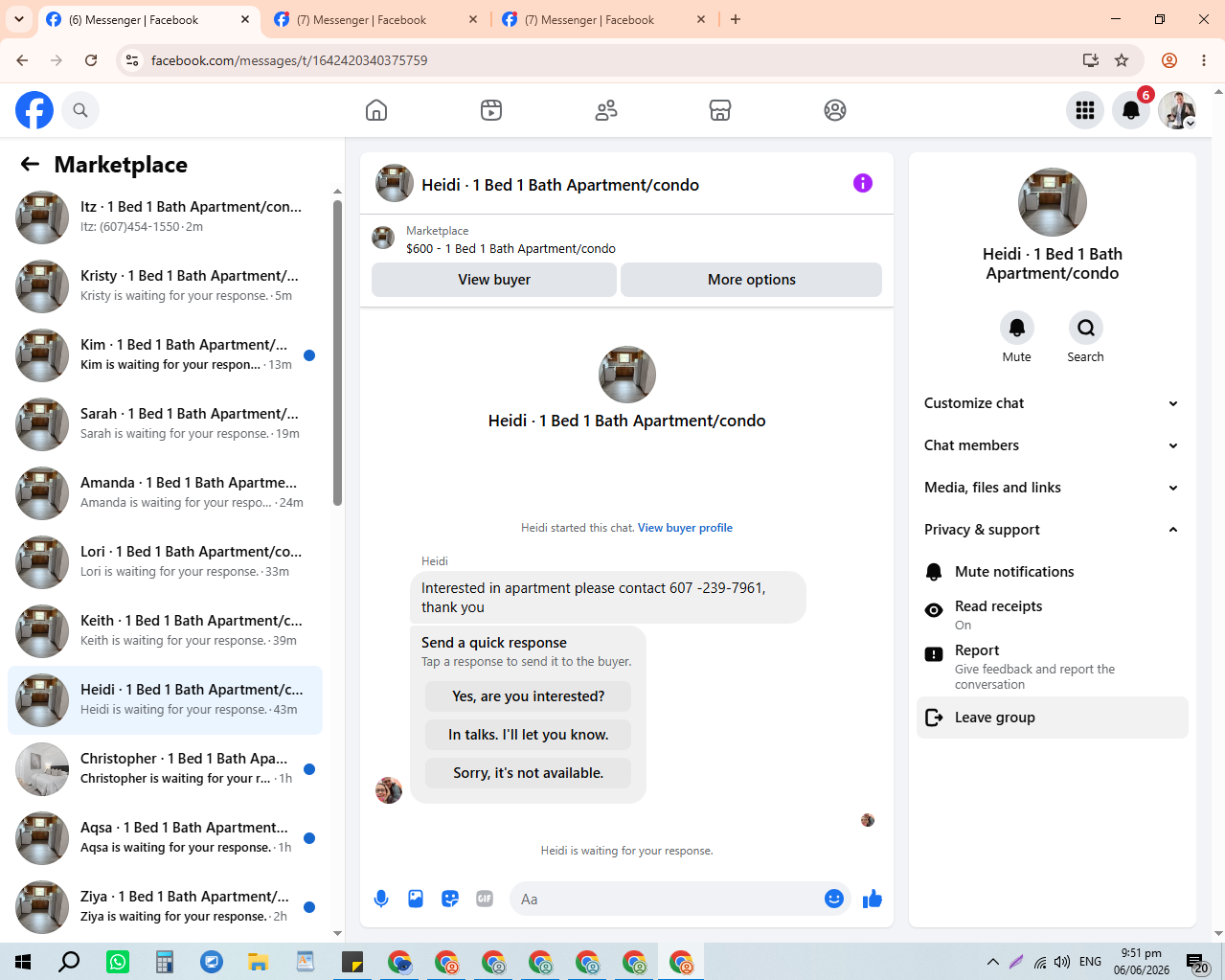Open the Video (Reels) icon
1225x980 pixels.
click(x=491, y=110)
